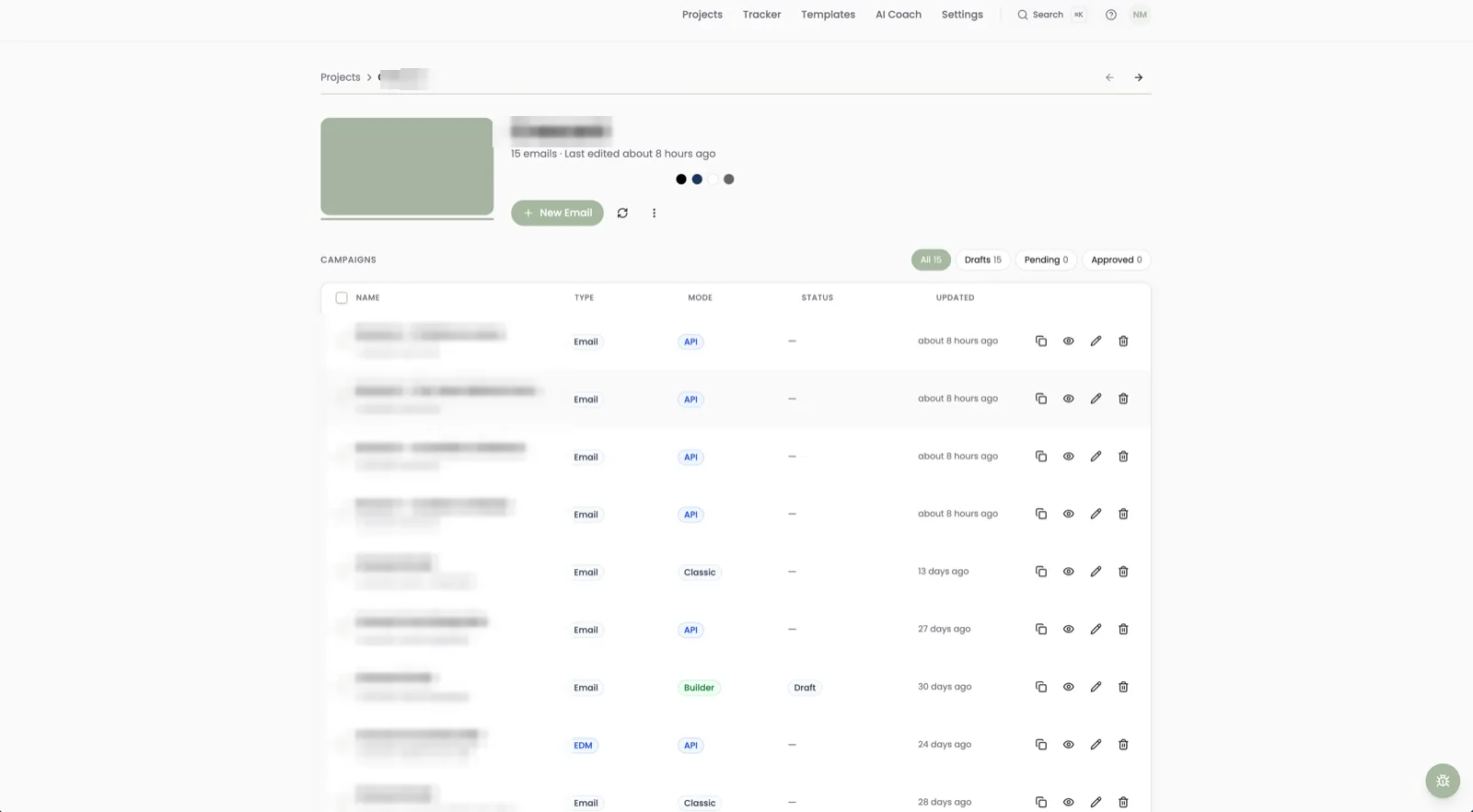Viewport: 1473px width, 812px height.
Task: Duplicate the EDM campaign from 24 days ago
Action: 1041,745
